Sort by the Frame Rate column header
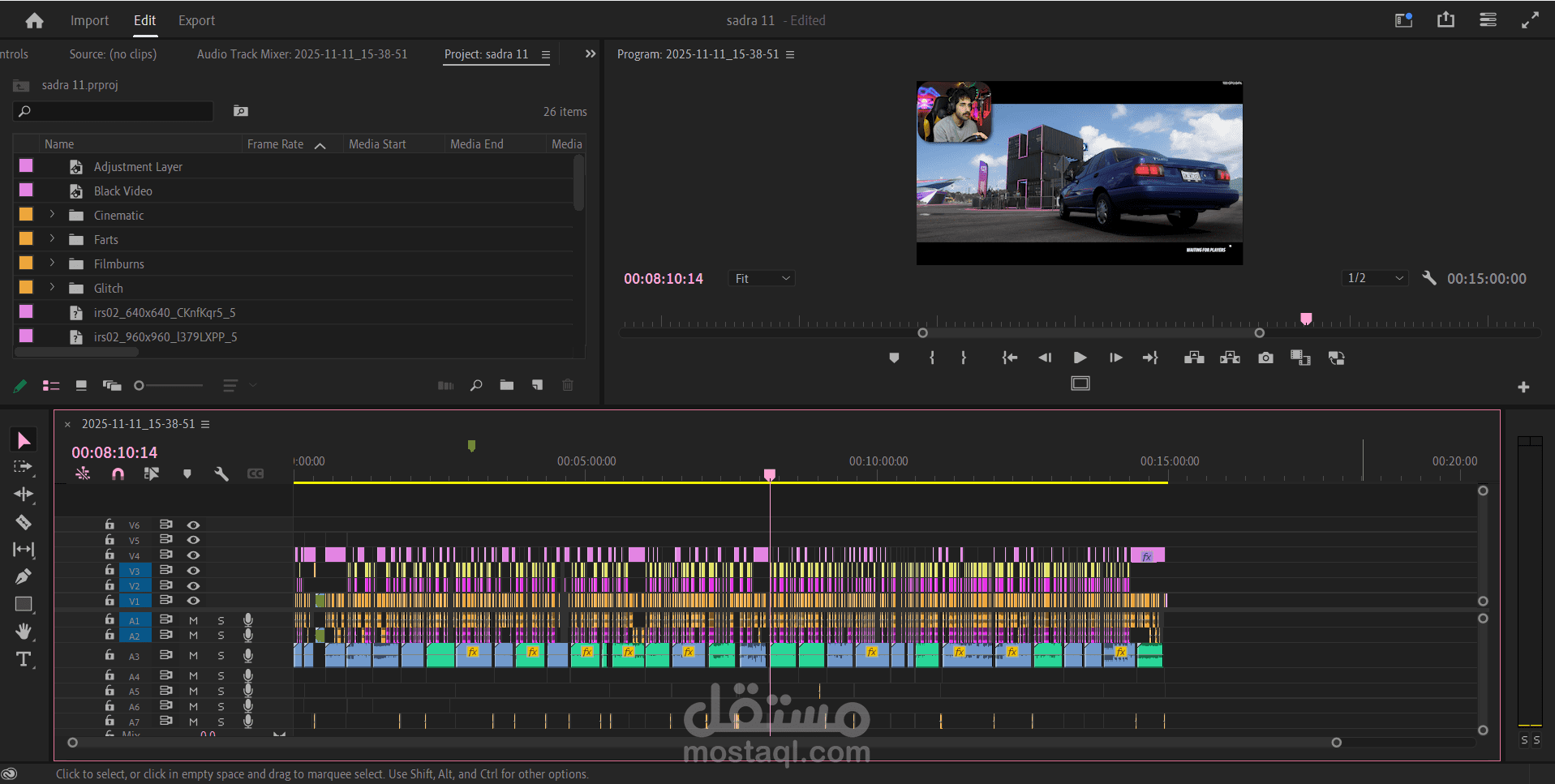 tap(275, 144)
